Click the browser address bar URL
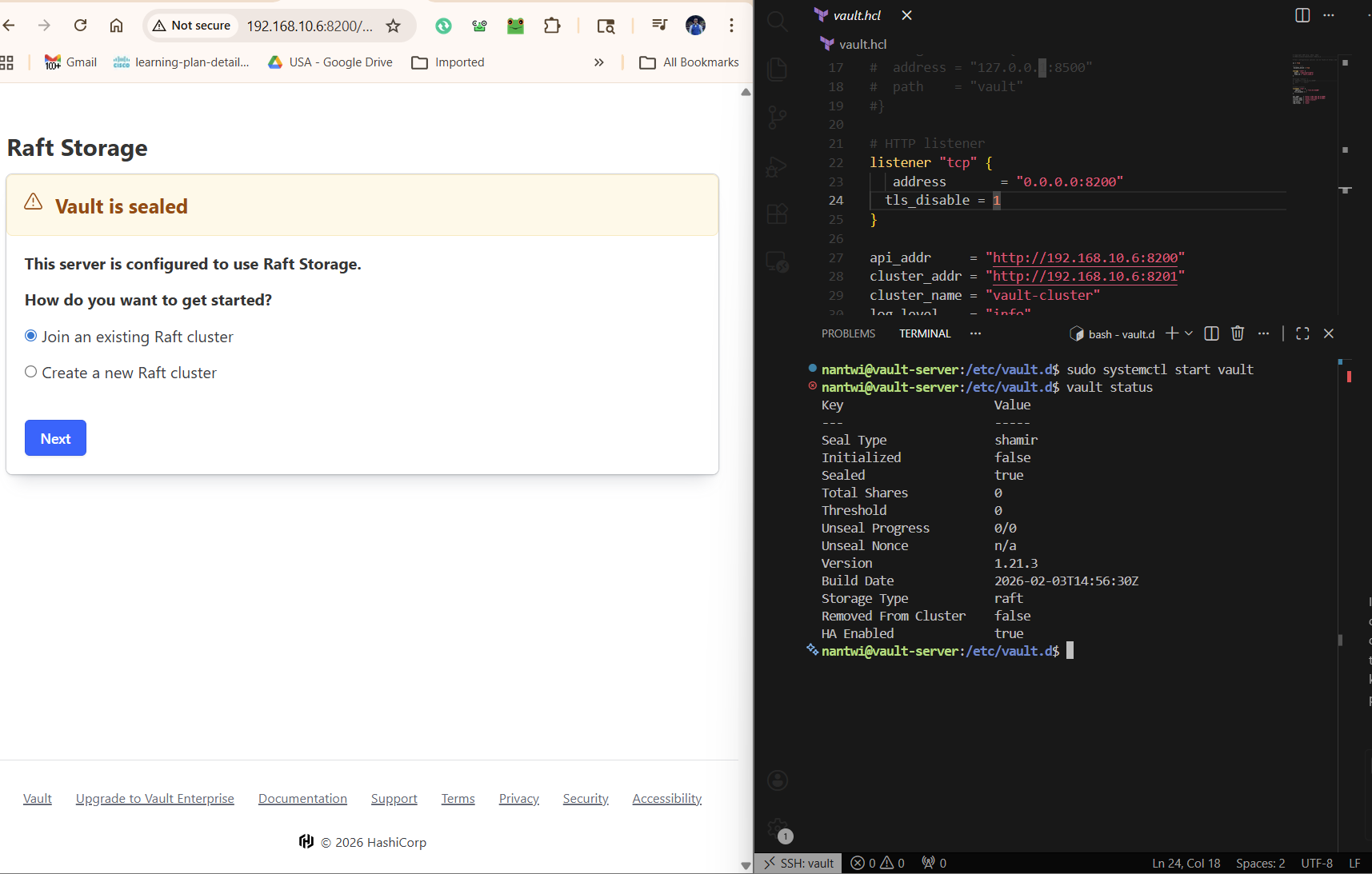This screenshot has width=1372, height=874. tap(310, 26)
